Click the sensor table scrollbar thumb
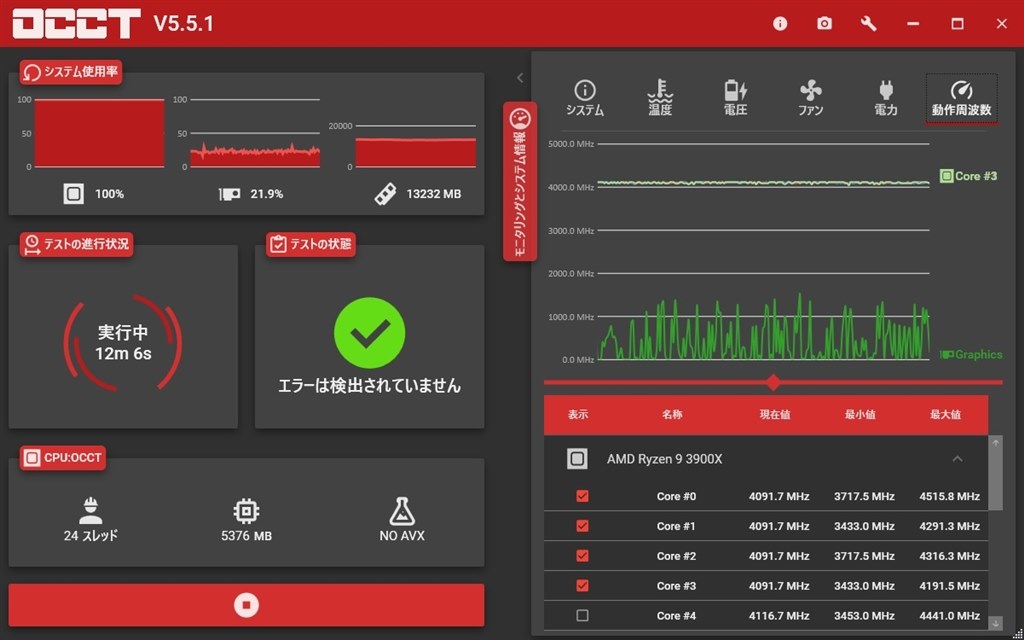The height and width of the screenshot is (640, 1024). (x=995, y=480)
